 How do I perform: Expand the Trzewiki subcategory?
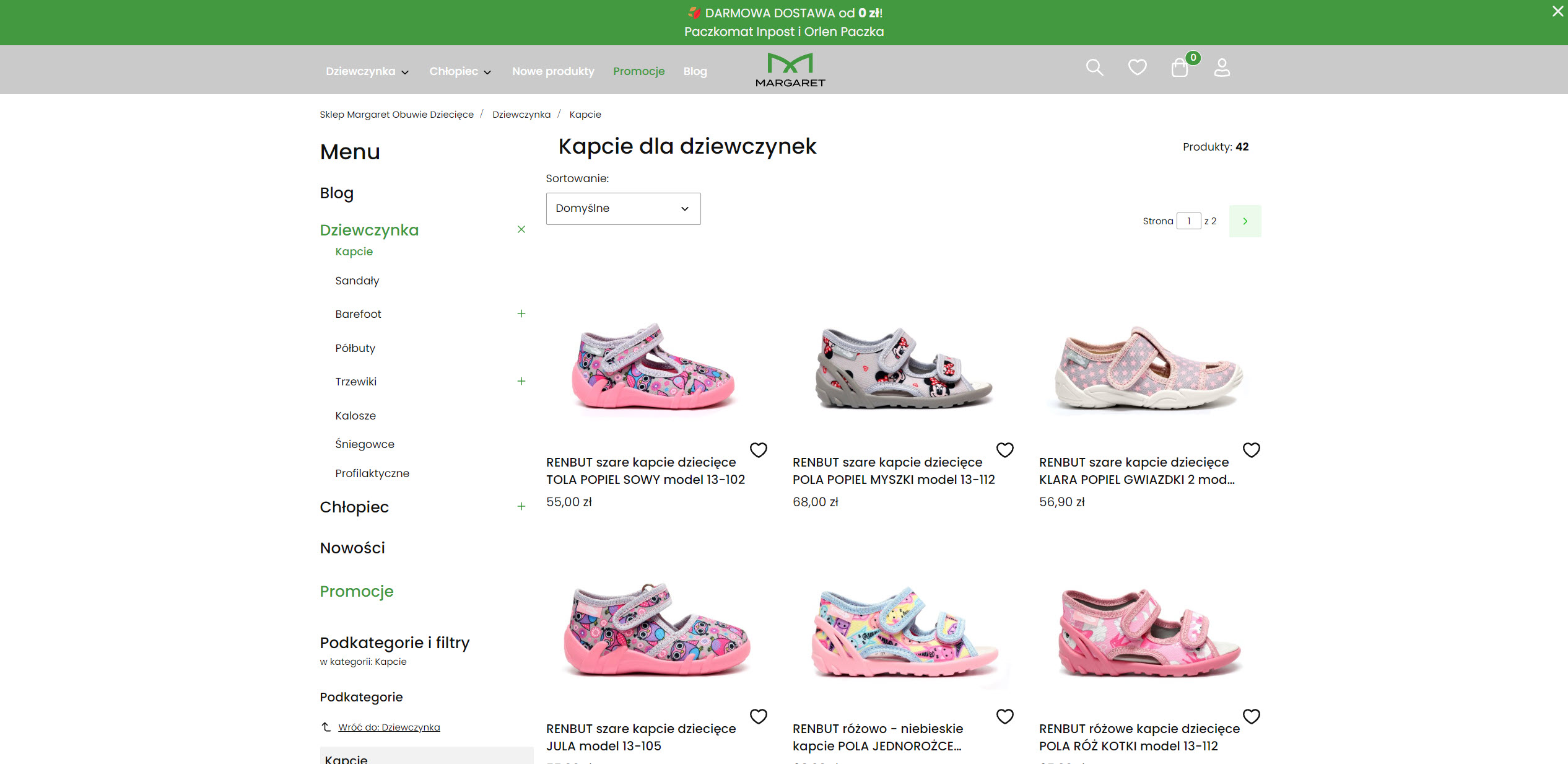(521, 381)
